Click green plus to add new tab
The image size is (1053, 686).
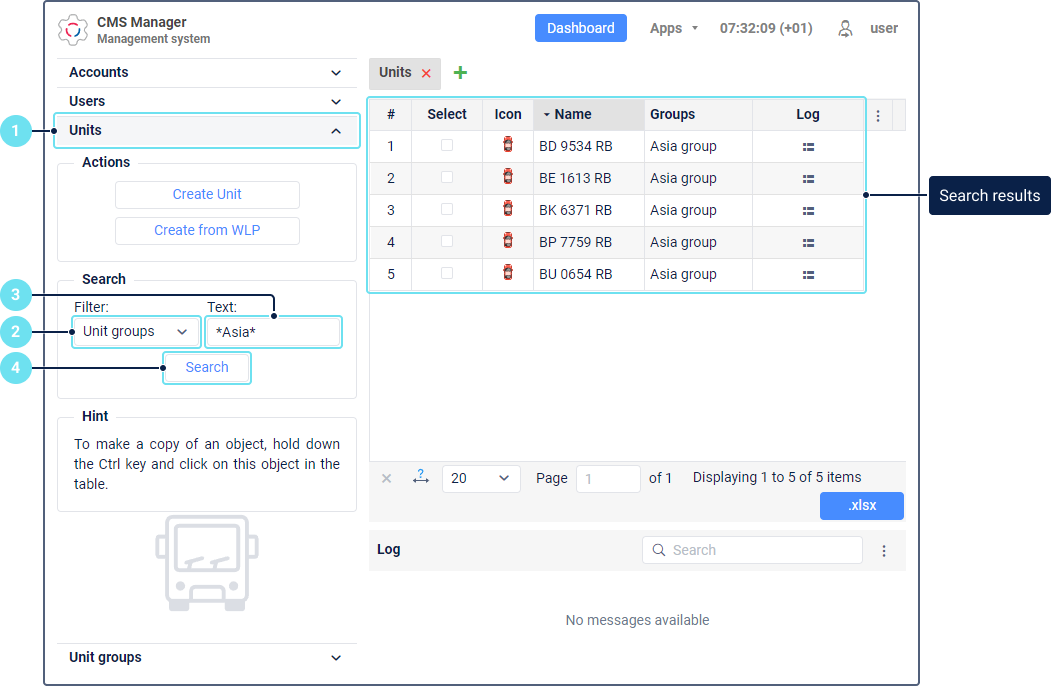pos(460,73)
